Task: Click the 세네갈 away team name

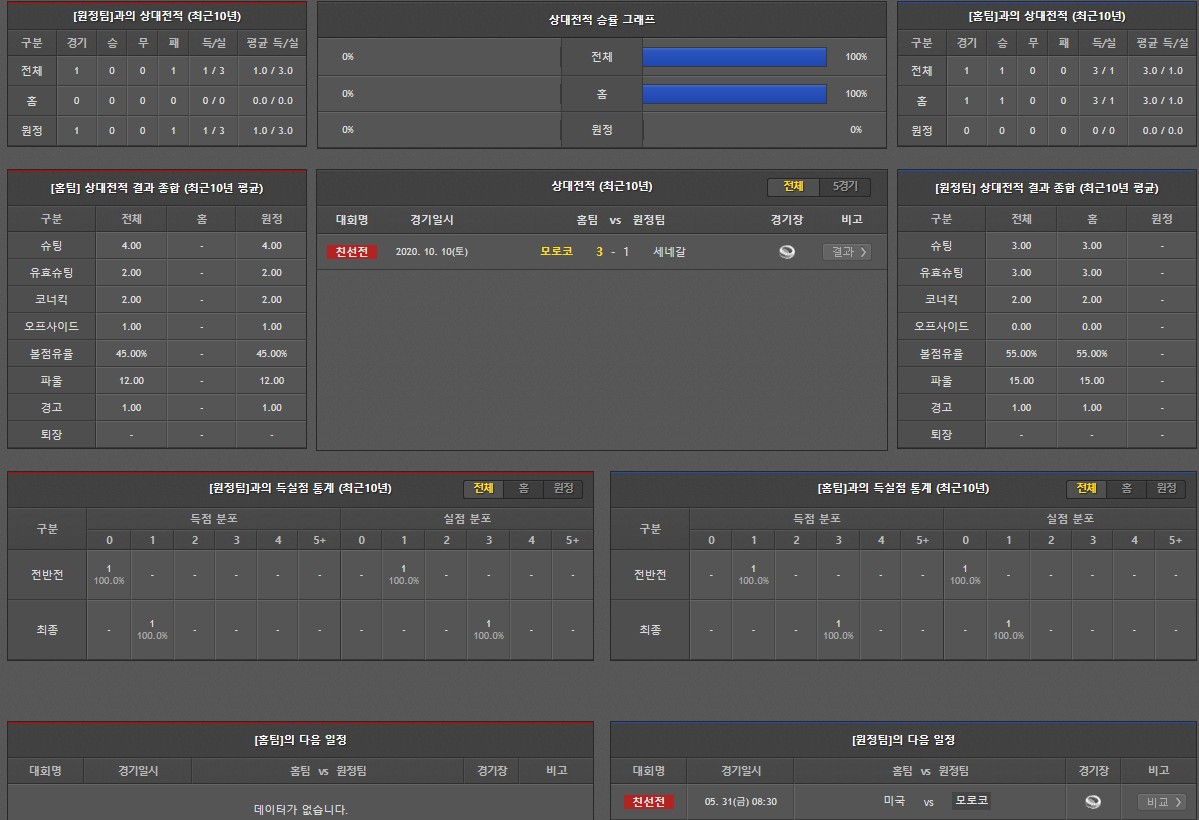Action: (669, 252)
